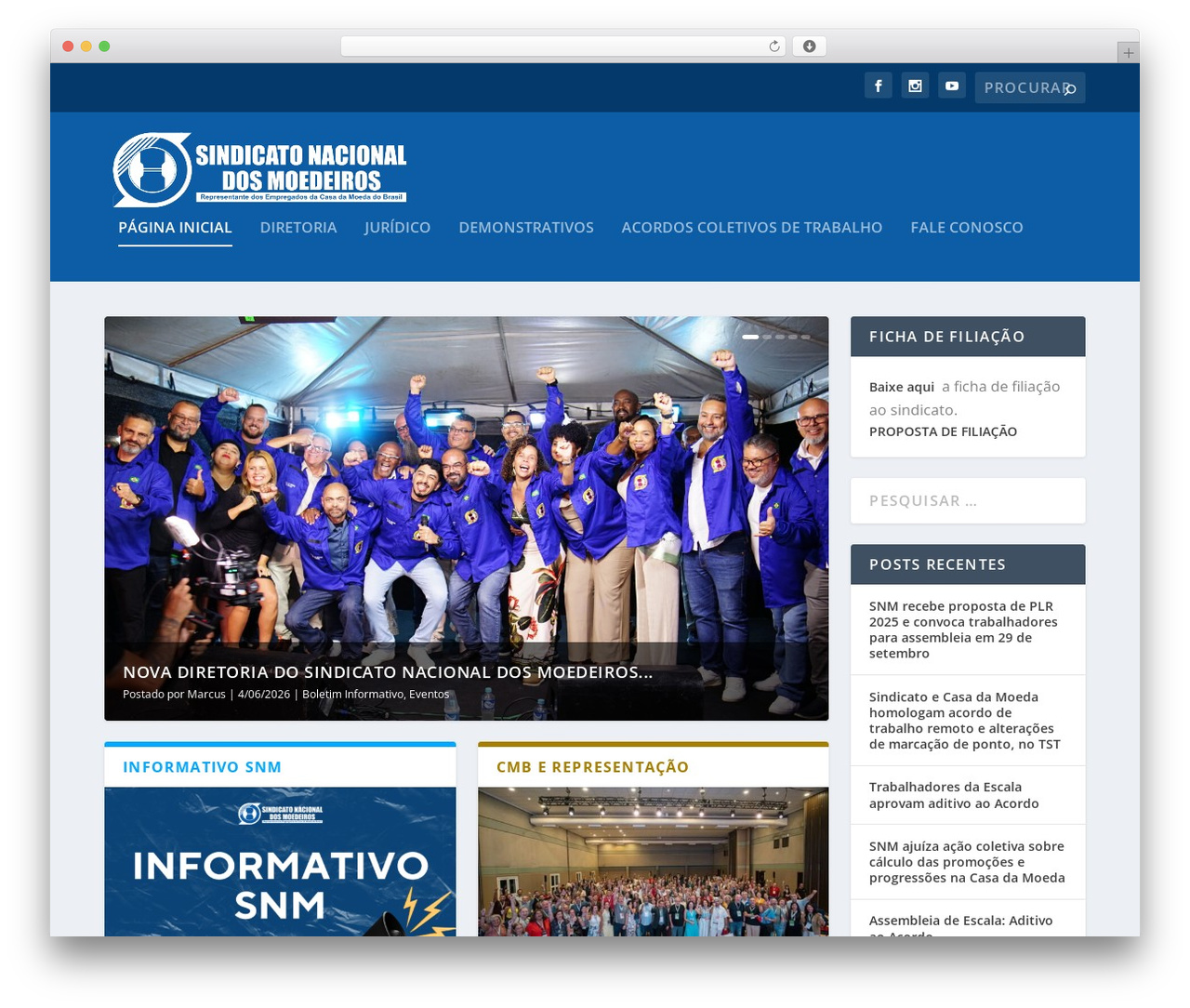Click the magnifier icon in Procurar box
The width and height of the screenshot is (1190, 1008).
point(1070,89)
